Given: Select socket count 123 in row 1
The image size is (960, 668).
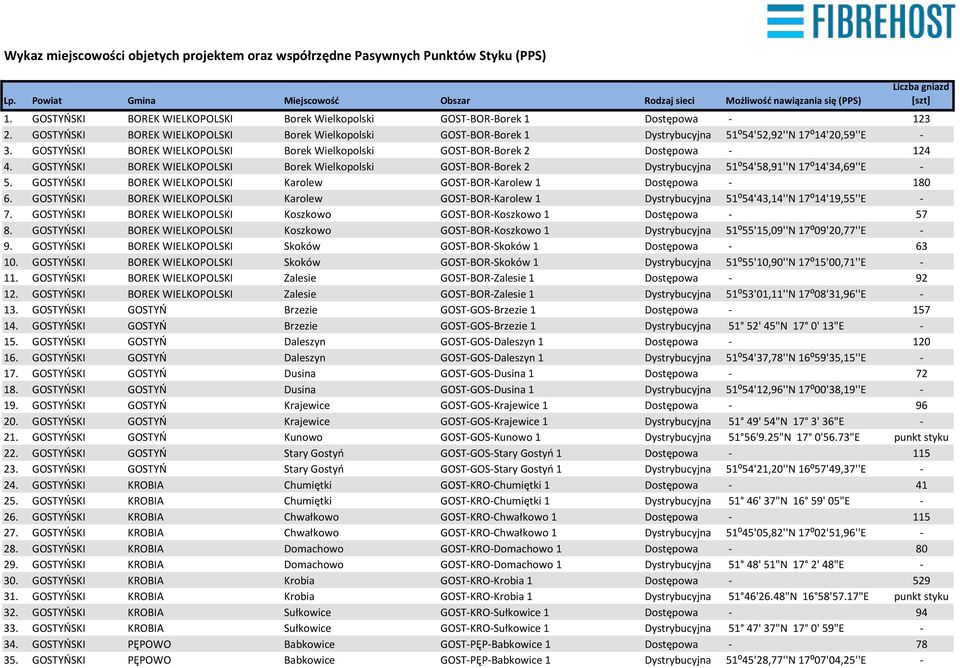Looking at the screenshot, I should click(921, 119).
